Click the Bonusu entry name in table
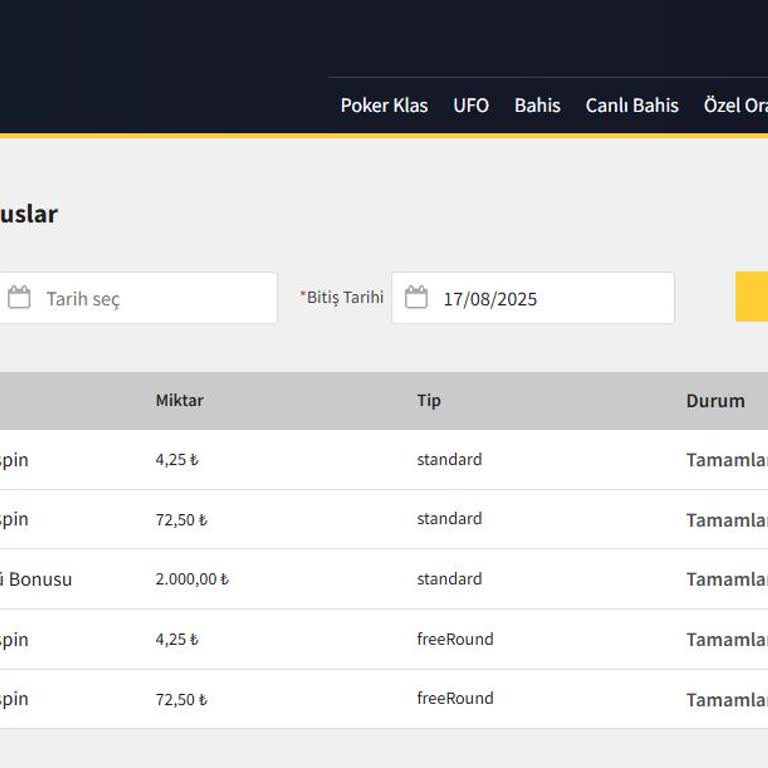 click(x=38, y=579)
